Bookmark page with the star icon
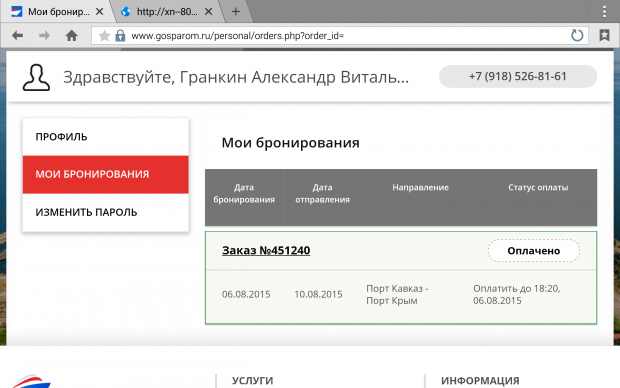Image resolution: width=620 pixels, height=388 pixels. pos(104,36)
